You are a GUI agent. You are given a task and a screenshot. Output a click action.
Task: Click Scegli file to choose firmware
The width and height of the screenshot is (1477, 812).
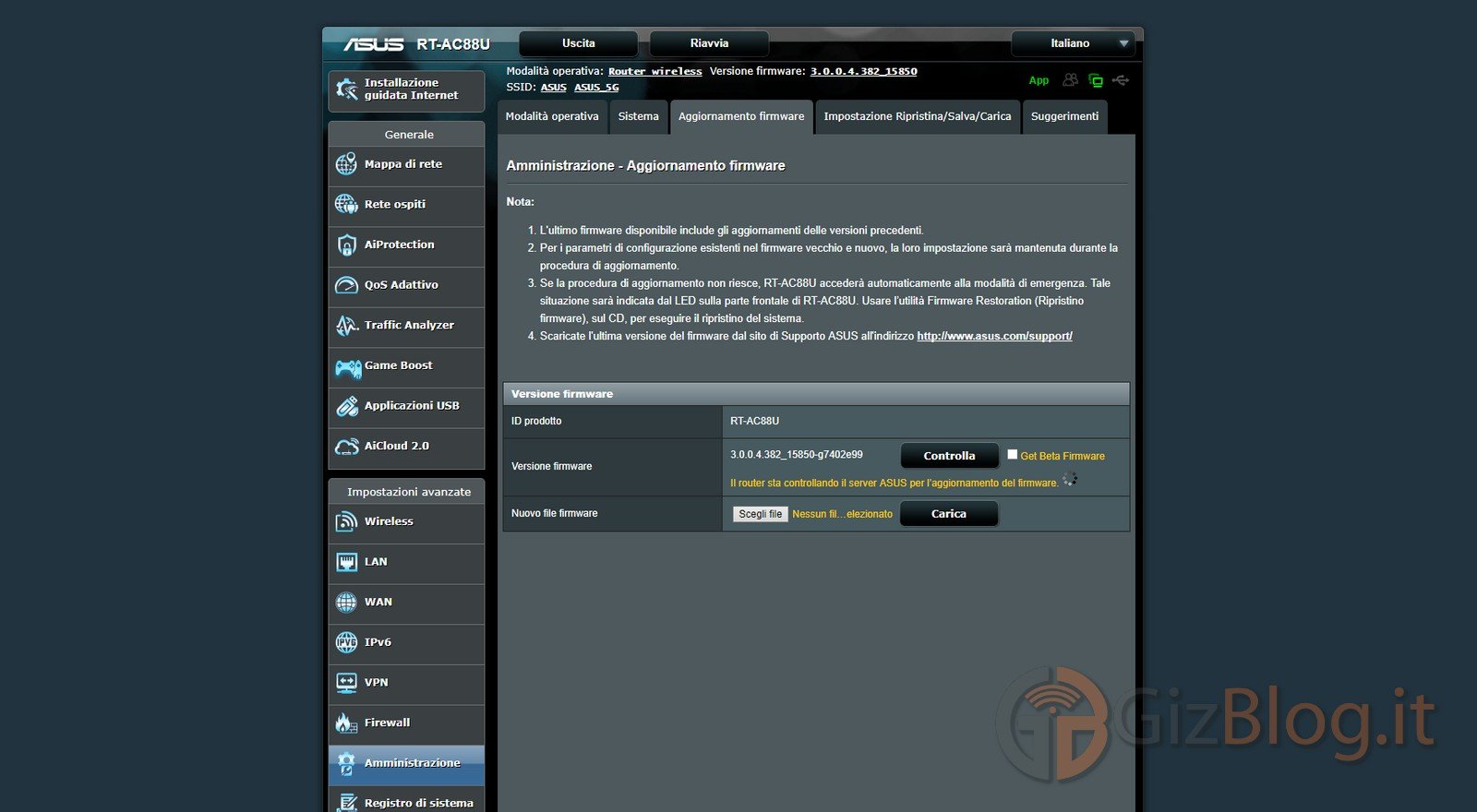(760, 514)
